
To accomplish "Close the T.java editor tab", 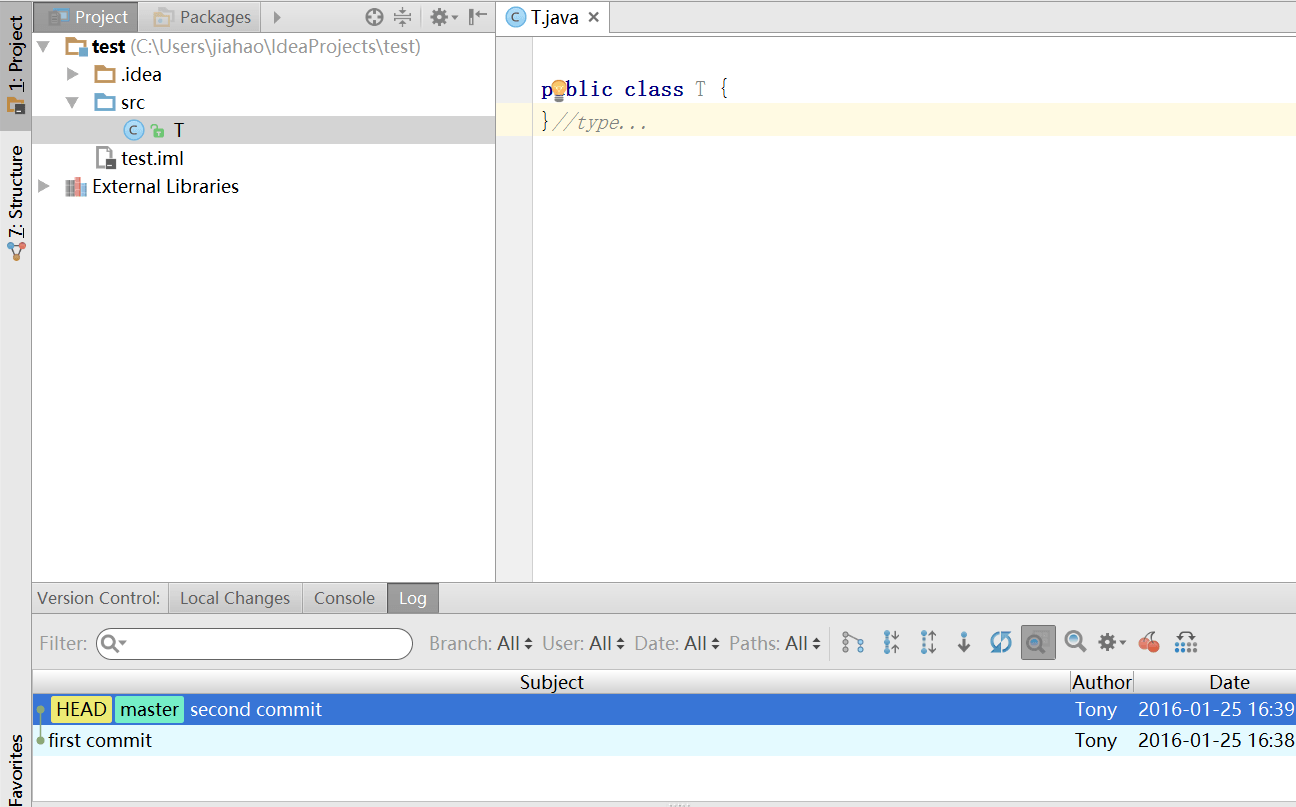I will pos(594,17).
